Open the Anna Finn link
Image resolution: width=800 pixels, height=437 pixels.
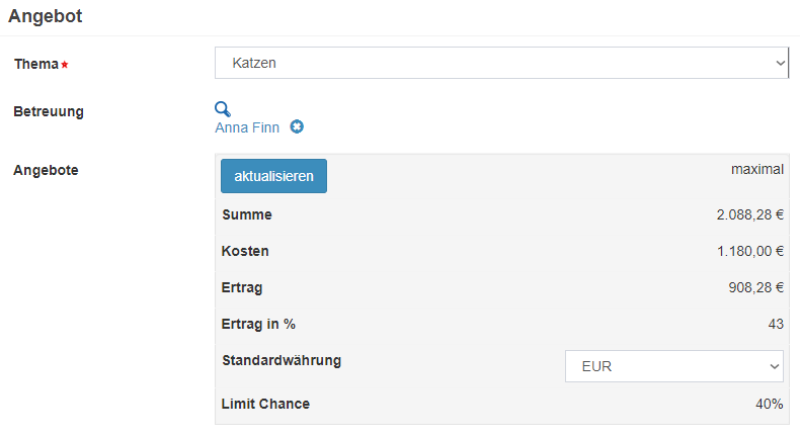(x=247, y=128)
